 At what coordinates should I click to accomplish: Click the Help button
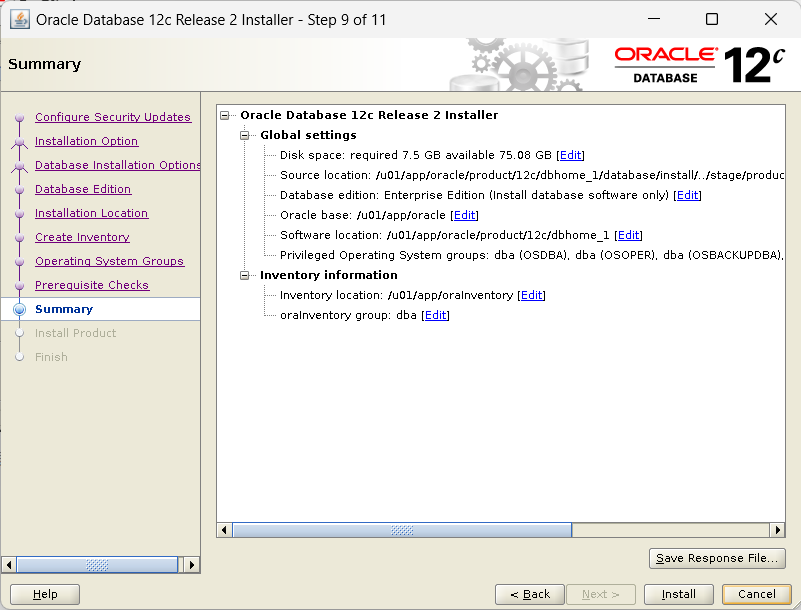coord(45,594)
